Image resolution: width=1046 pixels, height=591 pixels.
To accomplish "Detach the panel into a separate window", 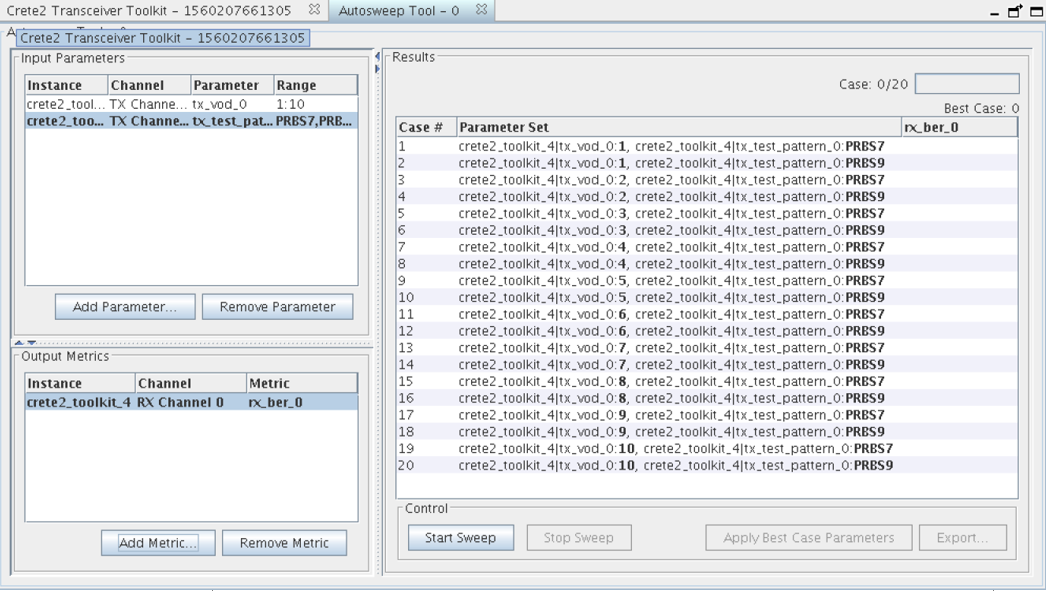I will click(1015, 12).
